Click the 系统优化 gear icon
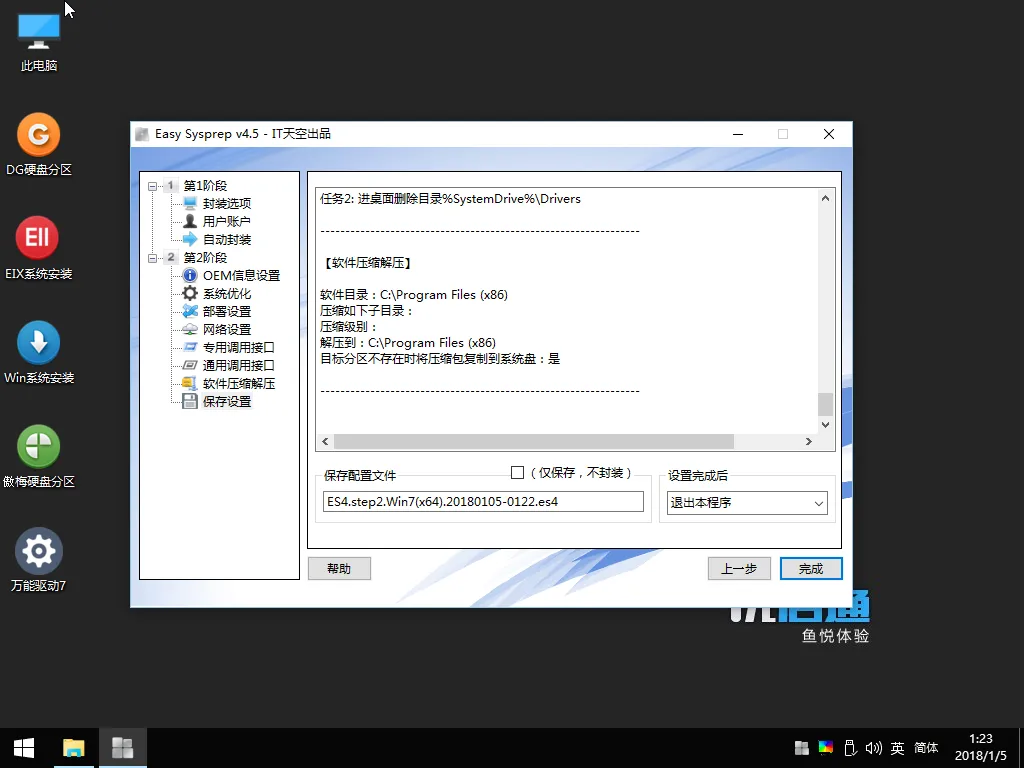The width and height of the screenshot is (1024, 768). point(190,293)
